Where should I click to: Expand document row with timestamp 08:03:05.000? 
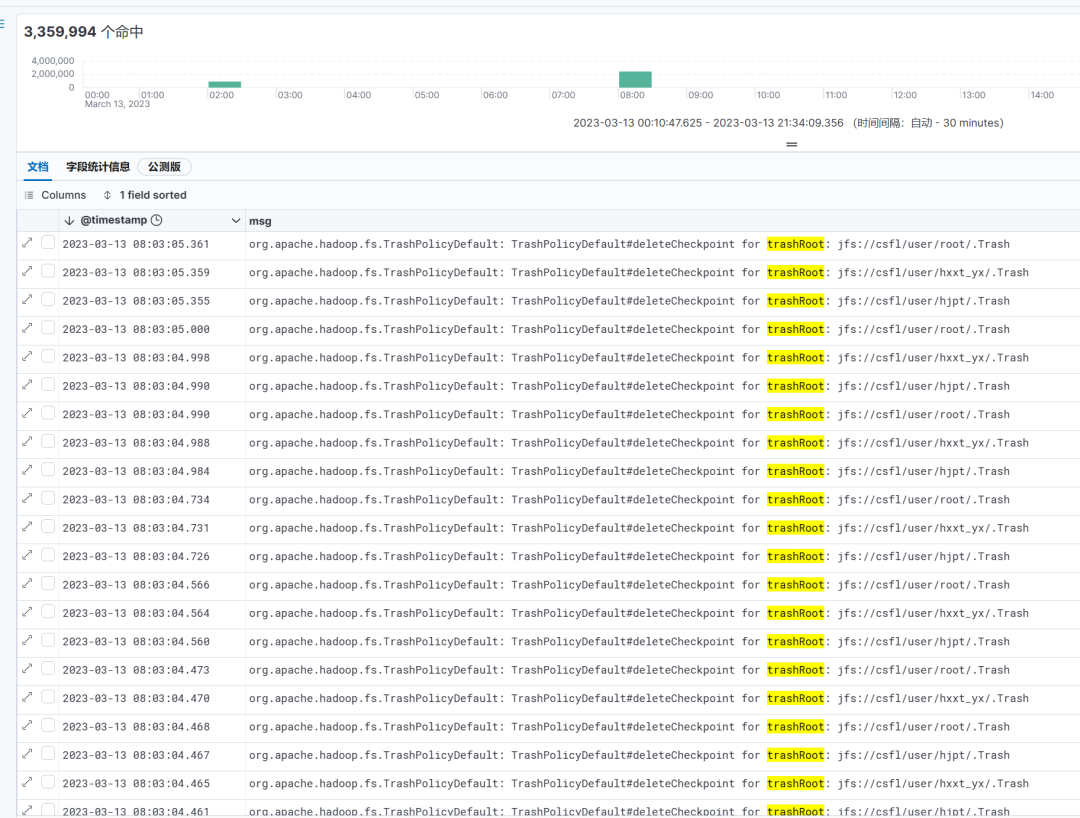tap(27, 328)
